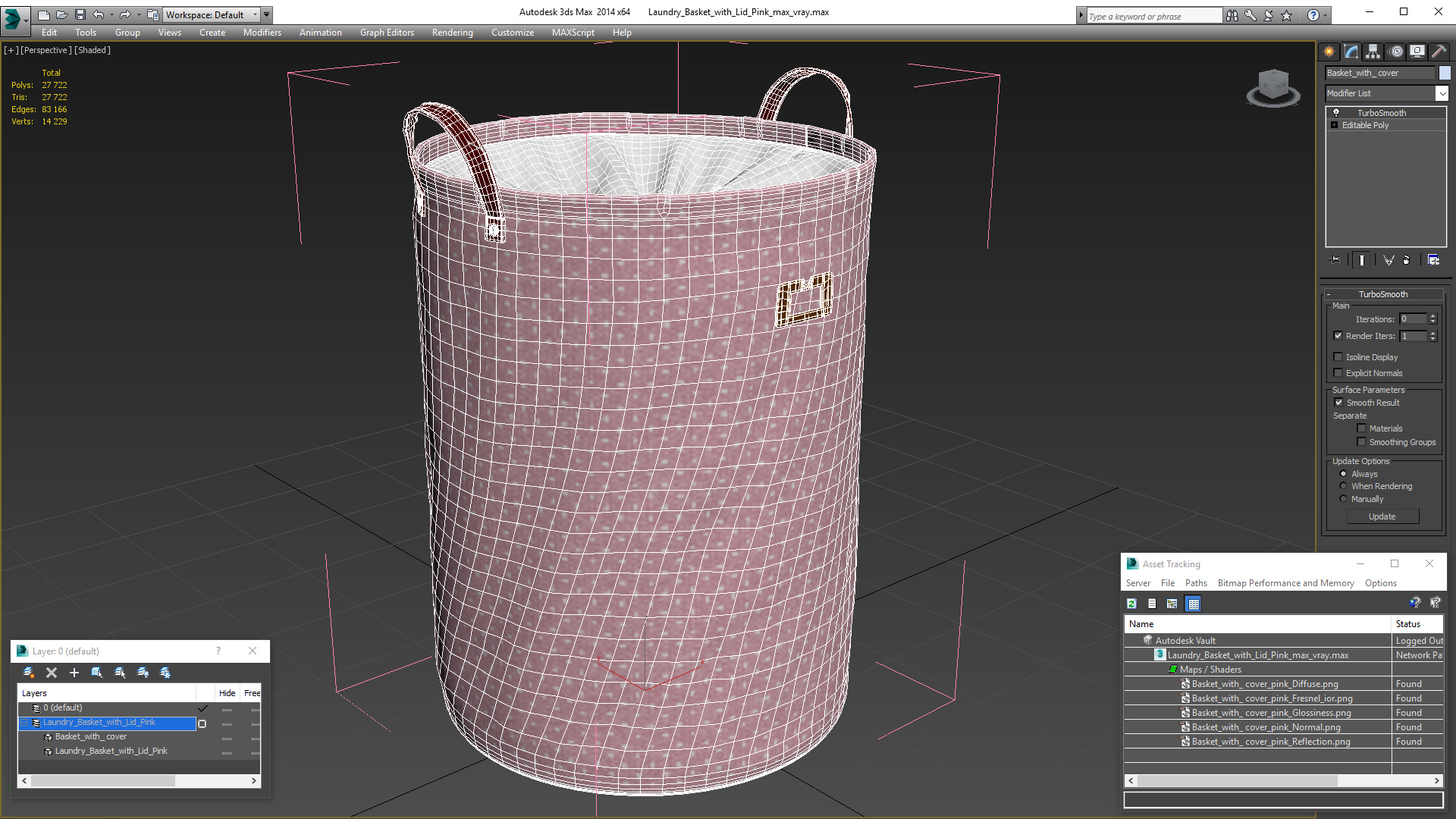1456x819 pixels.
Task: Enable Separate by Materials checkbox
Action: [x=1361, y=428]
